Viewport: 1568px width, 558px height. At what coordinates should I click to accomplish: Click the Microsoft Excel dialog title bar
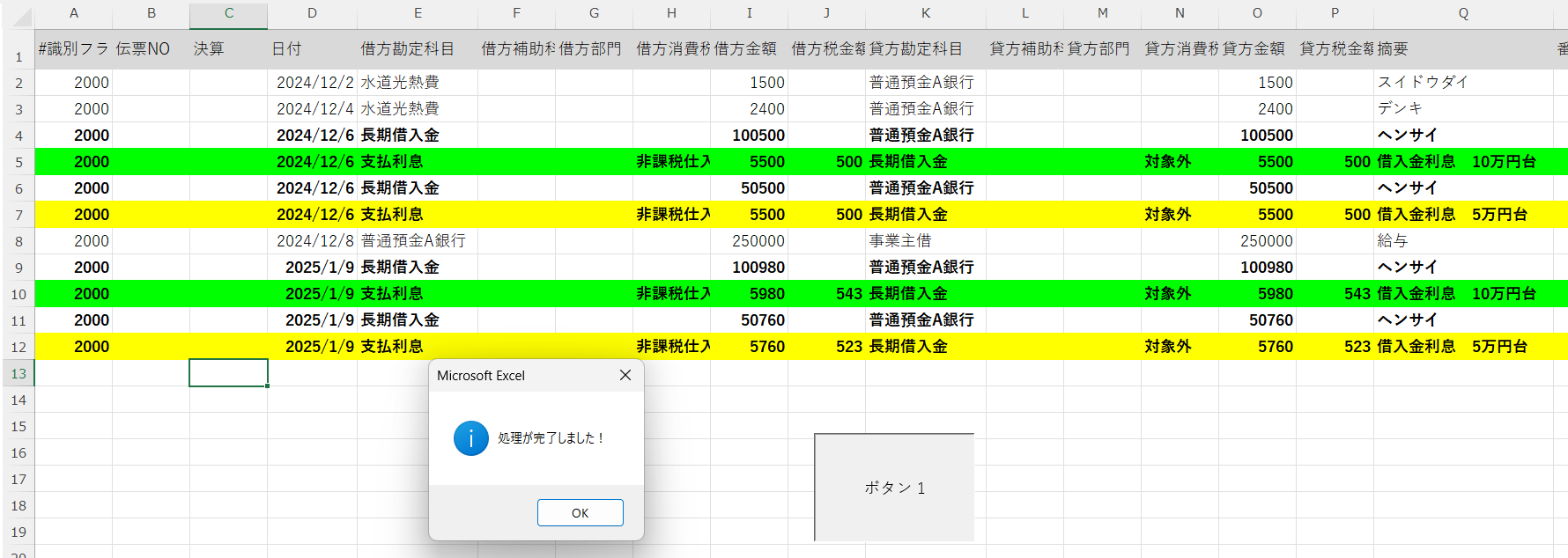tap(520, 376)
